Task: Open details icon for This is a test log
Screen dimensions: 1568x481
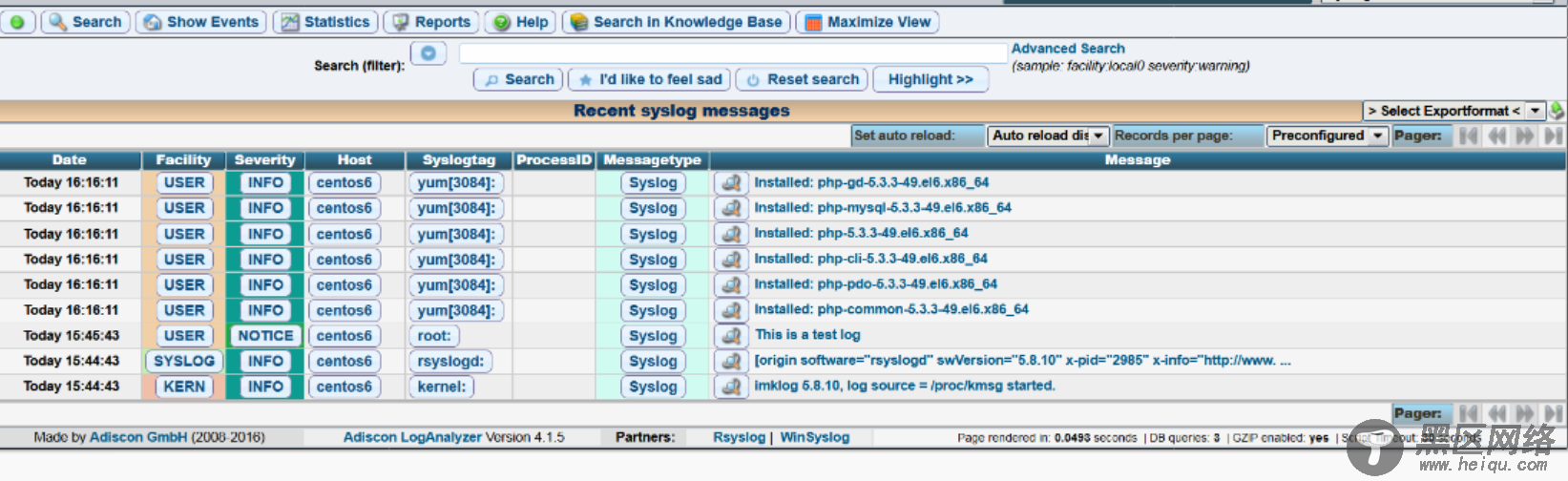Action: tap(731, 336)
